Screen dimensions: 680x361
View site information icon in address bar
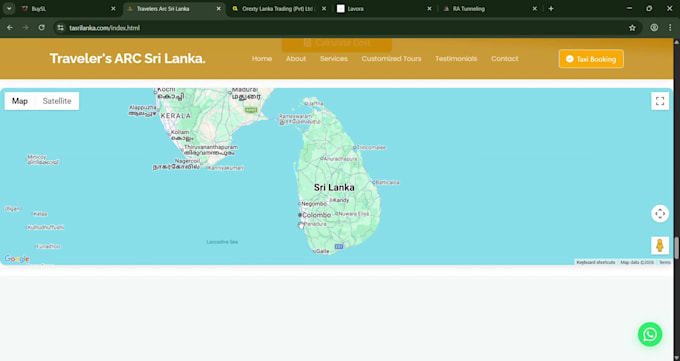61,28
